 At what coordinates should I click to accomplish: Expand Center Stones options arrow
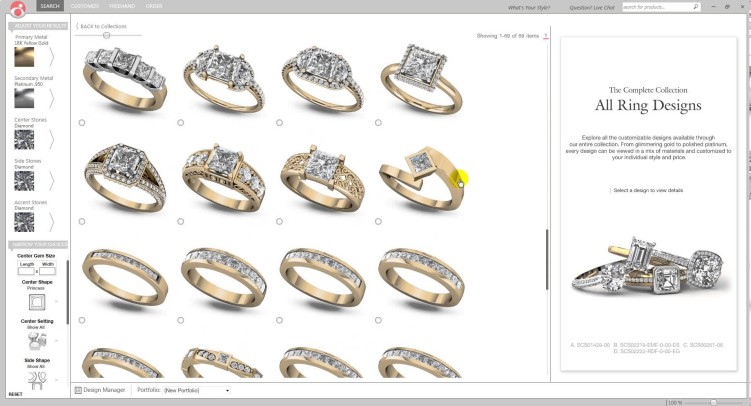52,140
